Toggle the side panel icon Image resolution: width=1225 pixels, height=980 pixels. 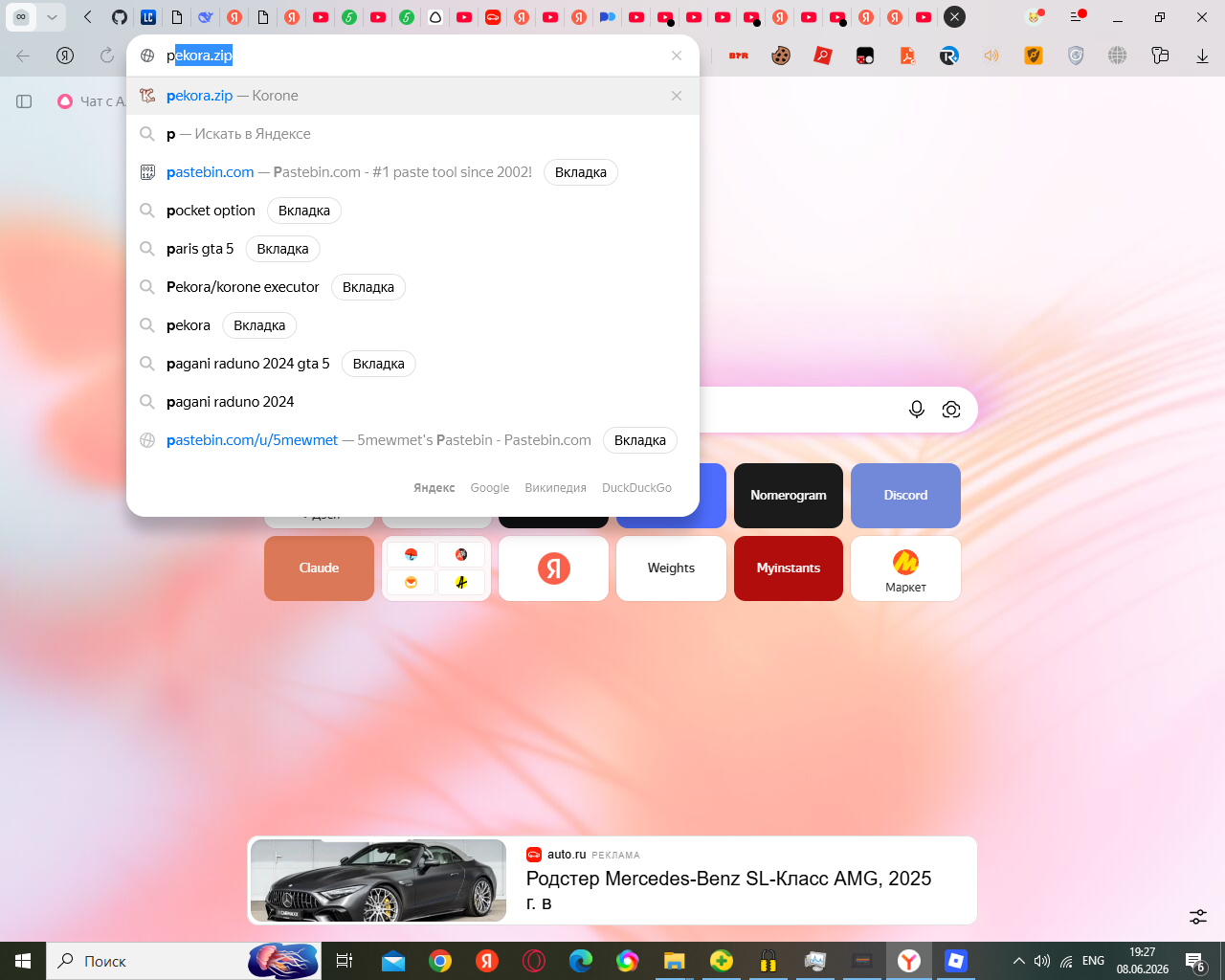click(25, 101)
